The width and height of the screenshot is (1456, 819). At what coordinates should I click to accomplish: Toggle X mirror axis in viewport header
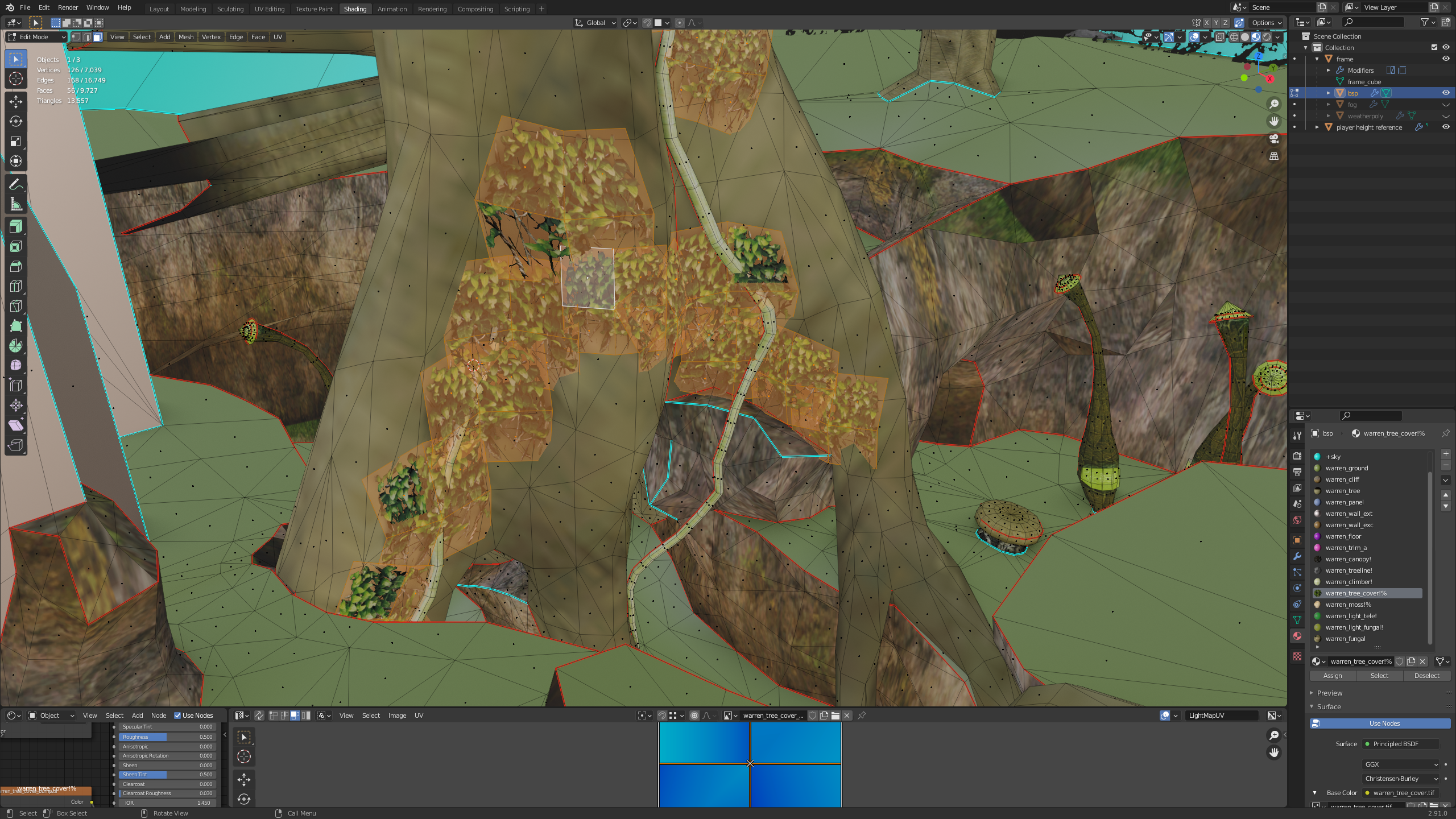point(1206,23)
